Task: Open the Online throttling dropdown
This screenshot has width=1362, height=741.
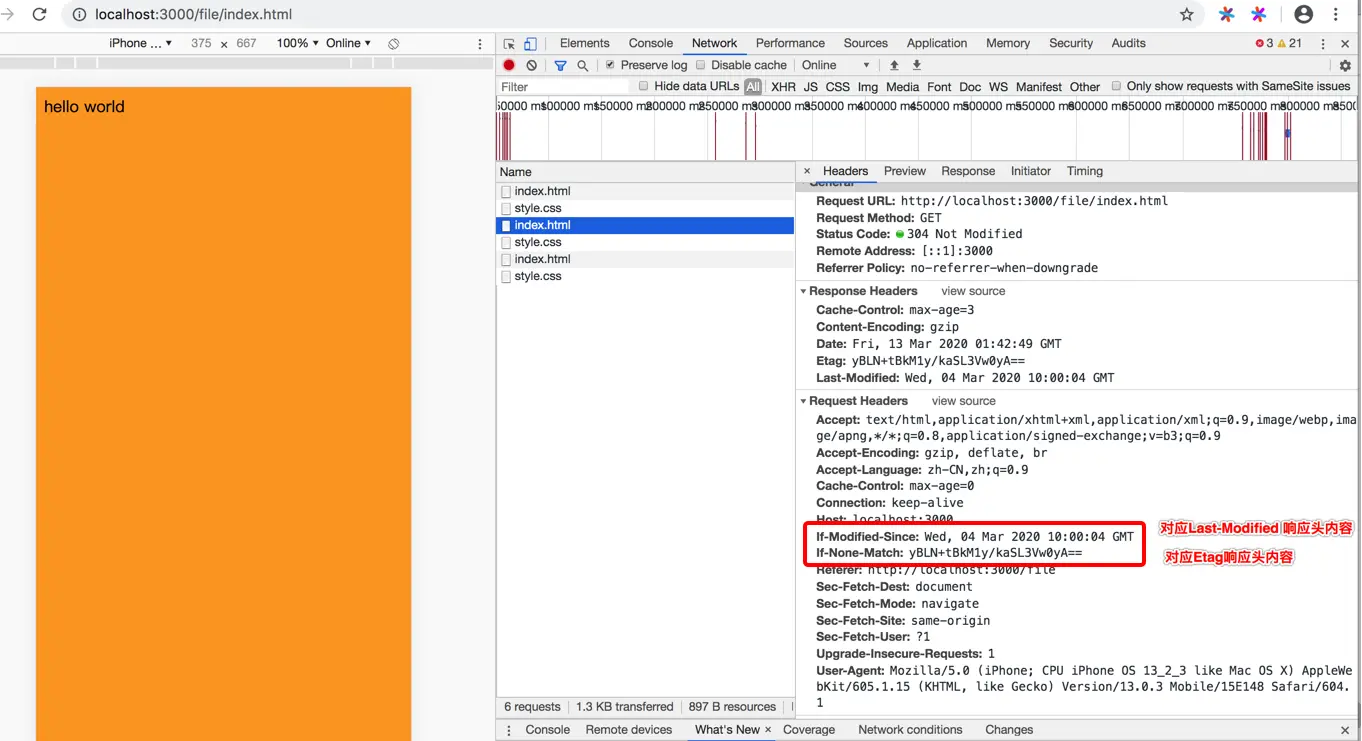Action: [x=836, y=65]
